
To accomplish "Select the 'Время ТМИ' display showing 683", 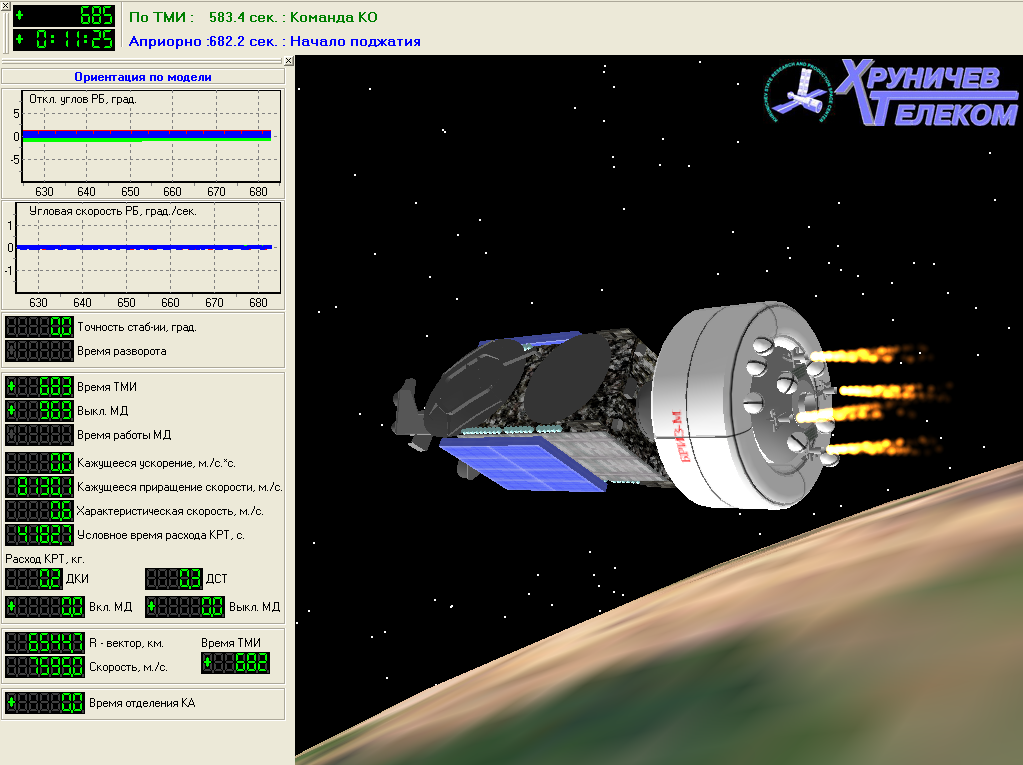I will pyautogui.click(x=40, y=387).
